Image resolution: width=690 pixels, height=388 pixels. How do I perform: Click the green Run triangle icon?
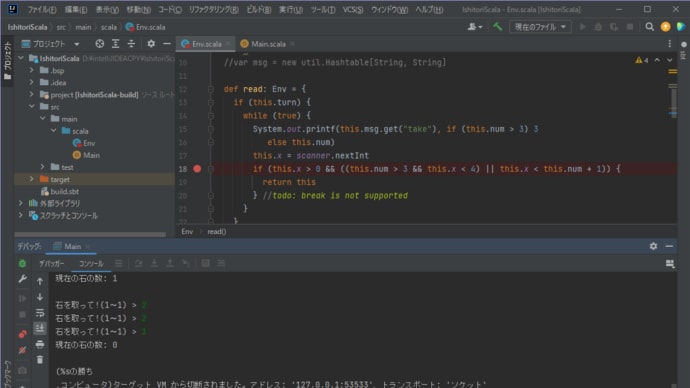583,27
